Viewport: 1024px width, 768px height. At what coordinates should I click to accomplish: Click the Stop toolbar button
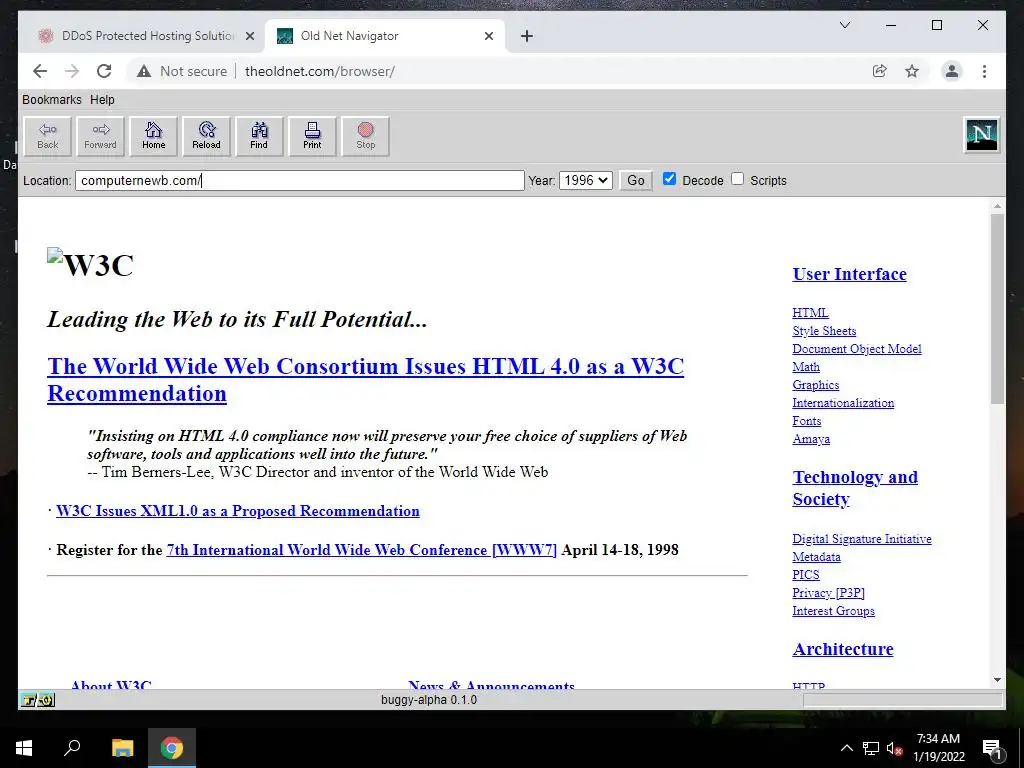click(x=366, y=136)
